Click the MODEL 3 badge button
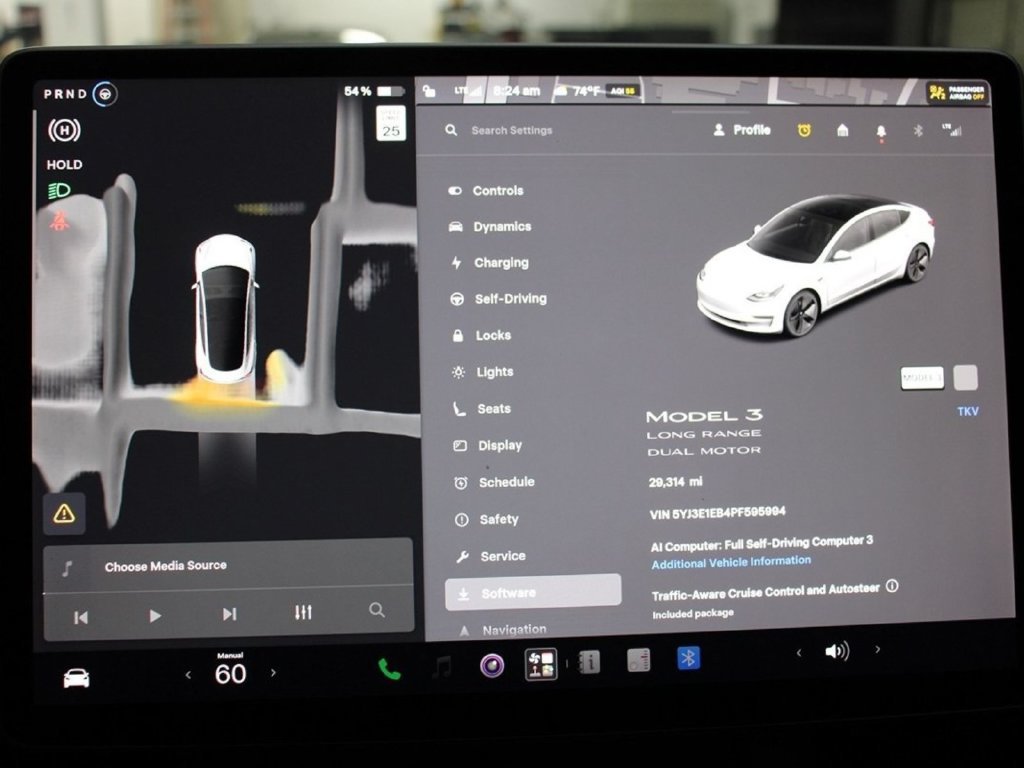Screen dimensions: 1024x768 922,377
